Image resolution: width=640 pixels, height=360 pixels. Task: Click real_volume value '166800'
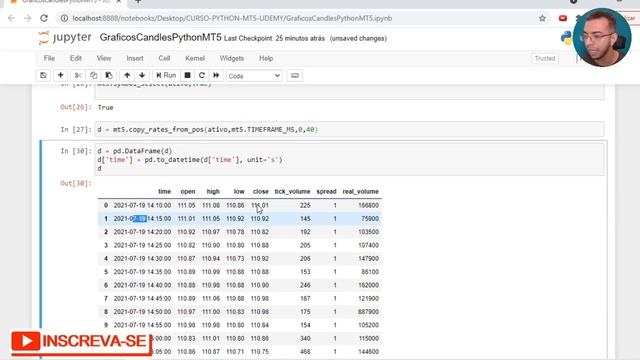[368, 205]
